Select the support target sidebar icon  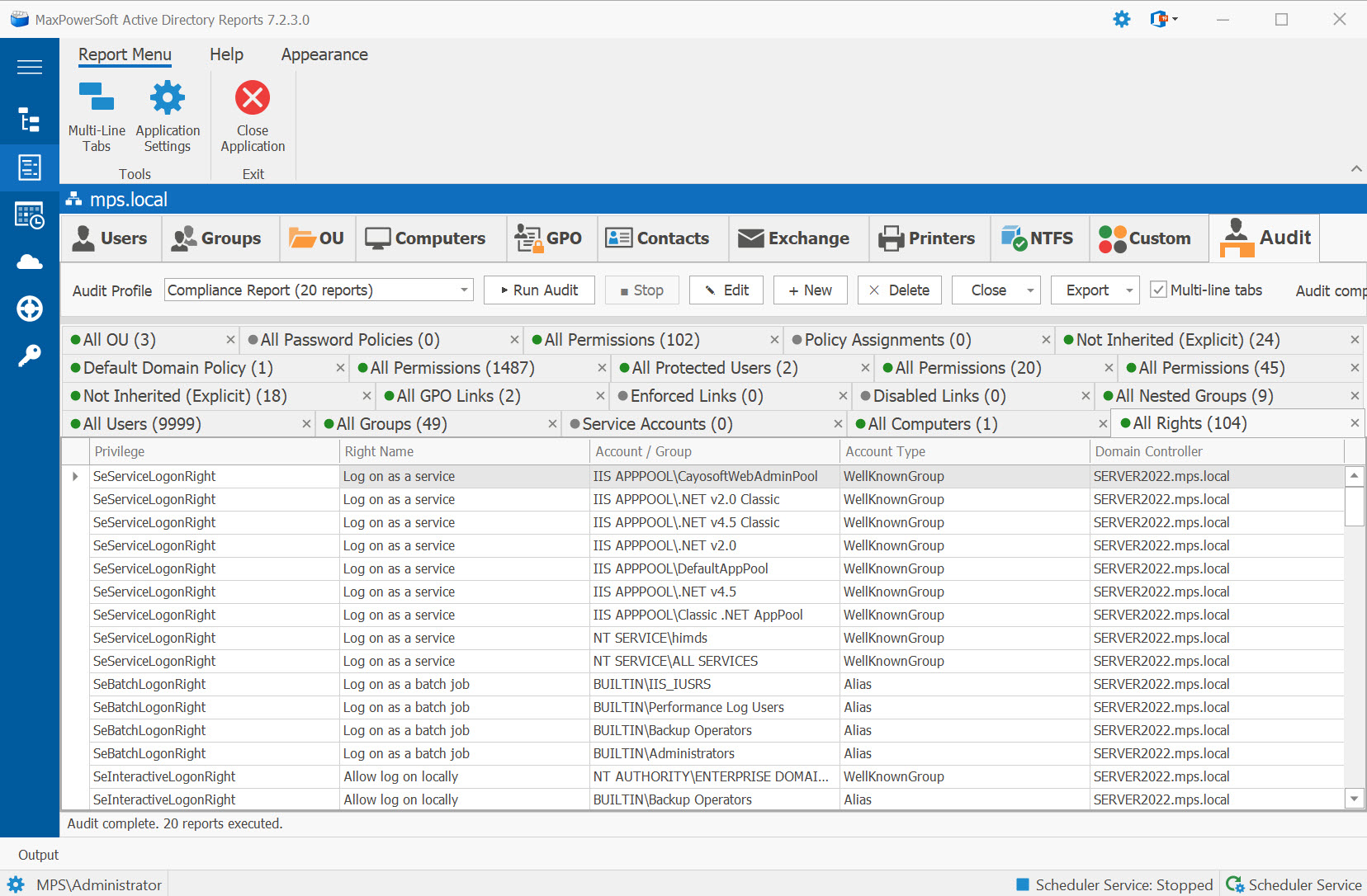coord(30,309)
